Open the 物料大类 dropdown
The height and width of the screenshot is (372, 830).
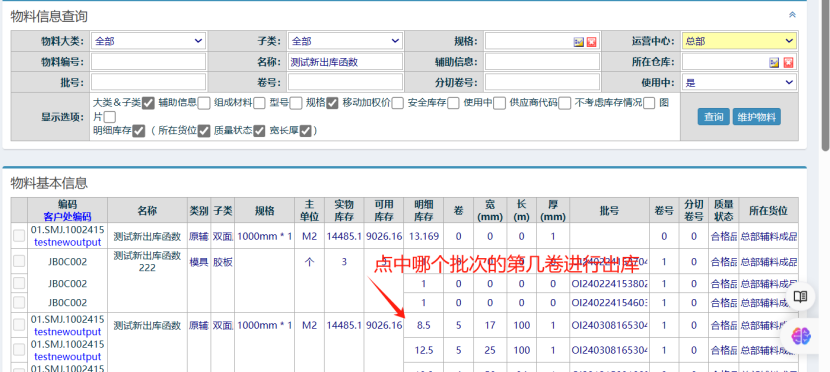(148, 41)
